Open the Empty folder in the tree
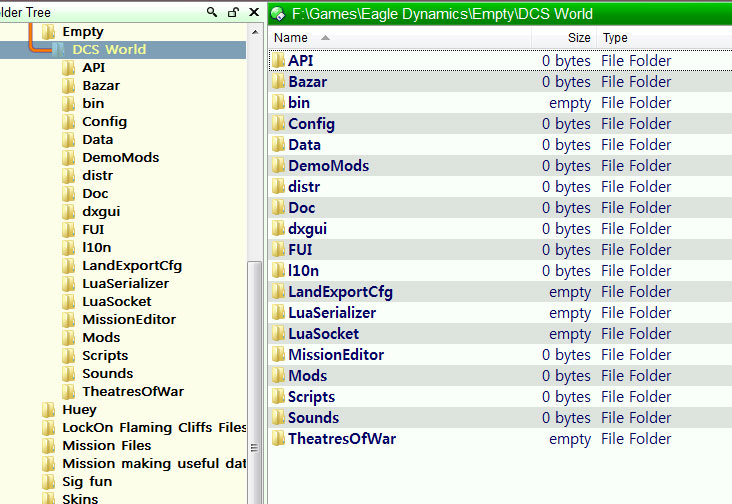The image size is (732, 504). pyautogui.click(x=82, y=31)
